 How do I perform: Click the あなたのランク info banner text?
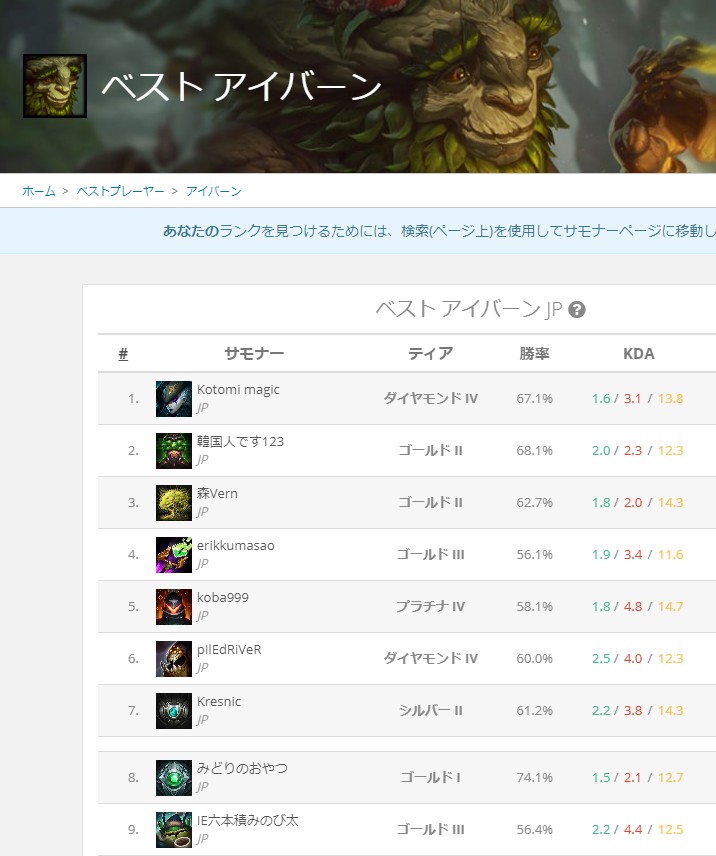pos(439,231)
